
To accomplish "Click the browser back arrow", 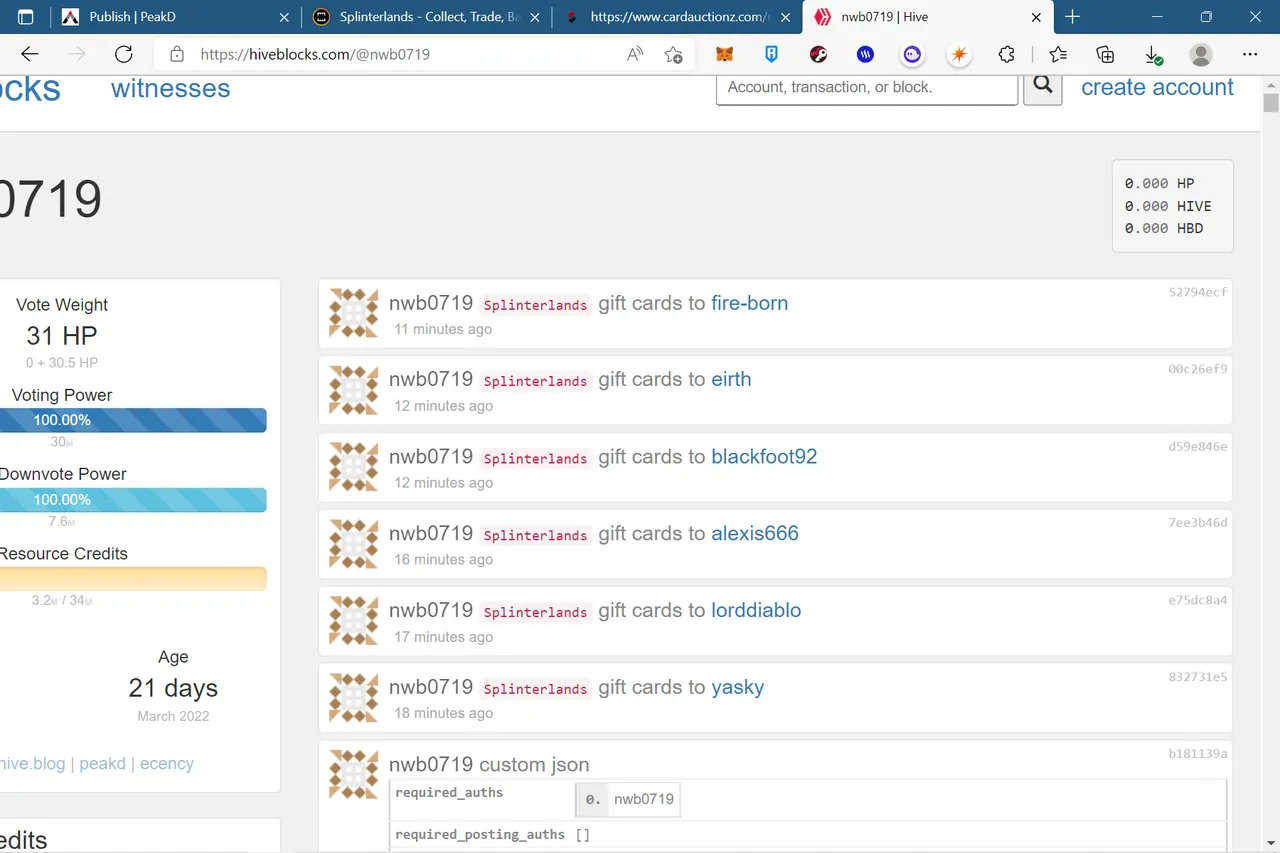I will pos(30,54).
